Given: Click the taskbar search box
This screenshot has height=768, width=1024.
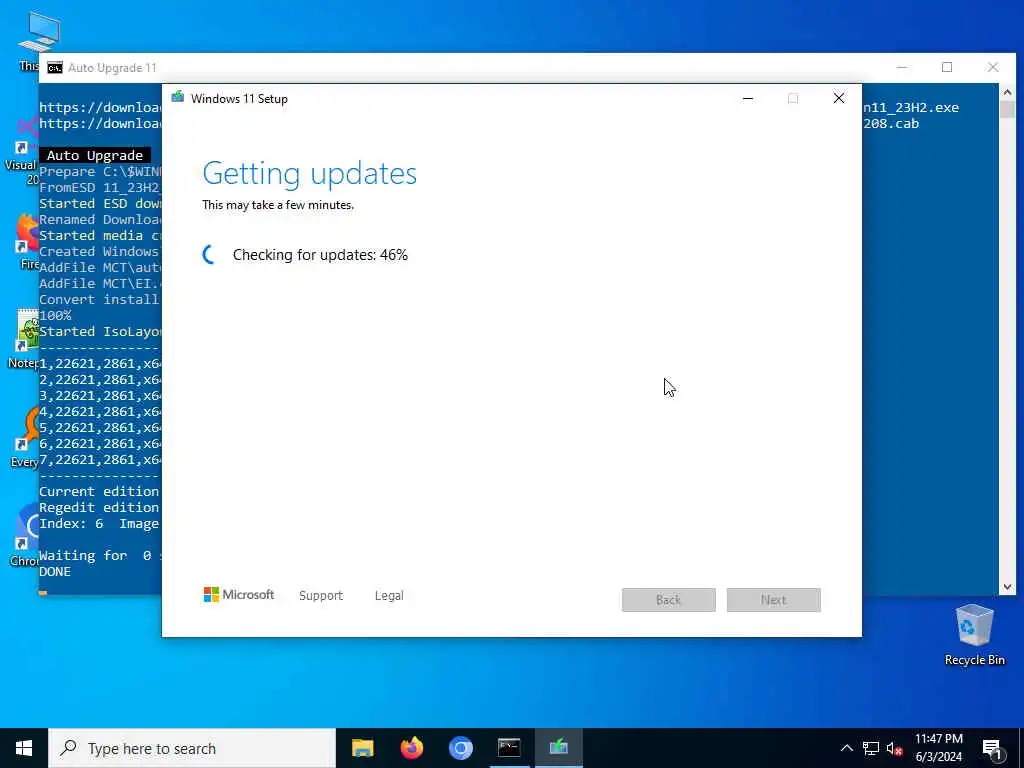Looking at the screenshot, I should tap(192, 748).
